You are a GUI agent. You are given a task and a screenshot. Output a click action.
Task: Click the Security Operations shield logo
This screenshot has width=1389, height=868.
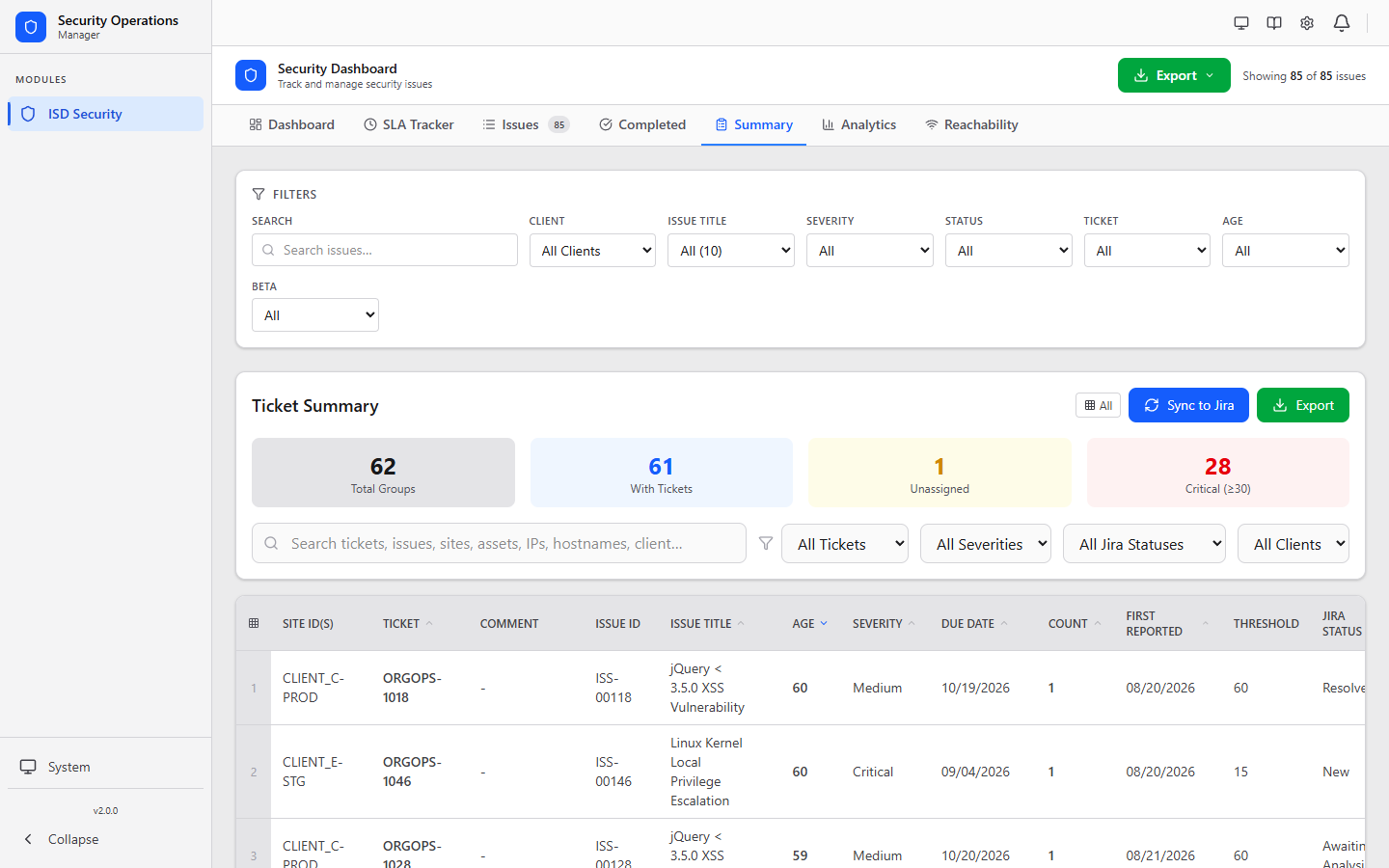click(x=31, y=27)
